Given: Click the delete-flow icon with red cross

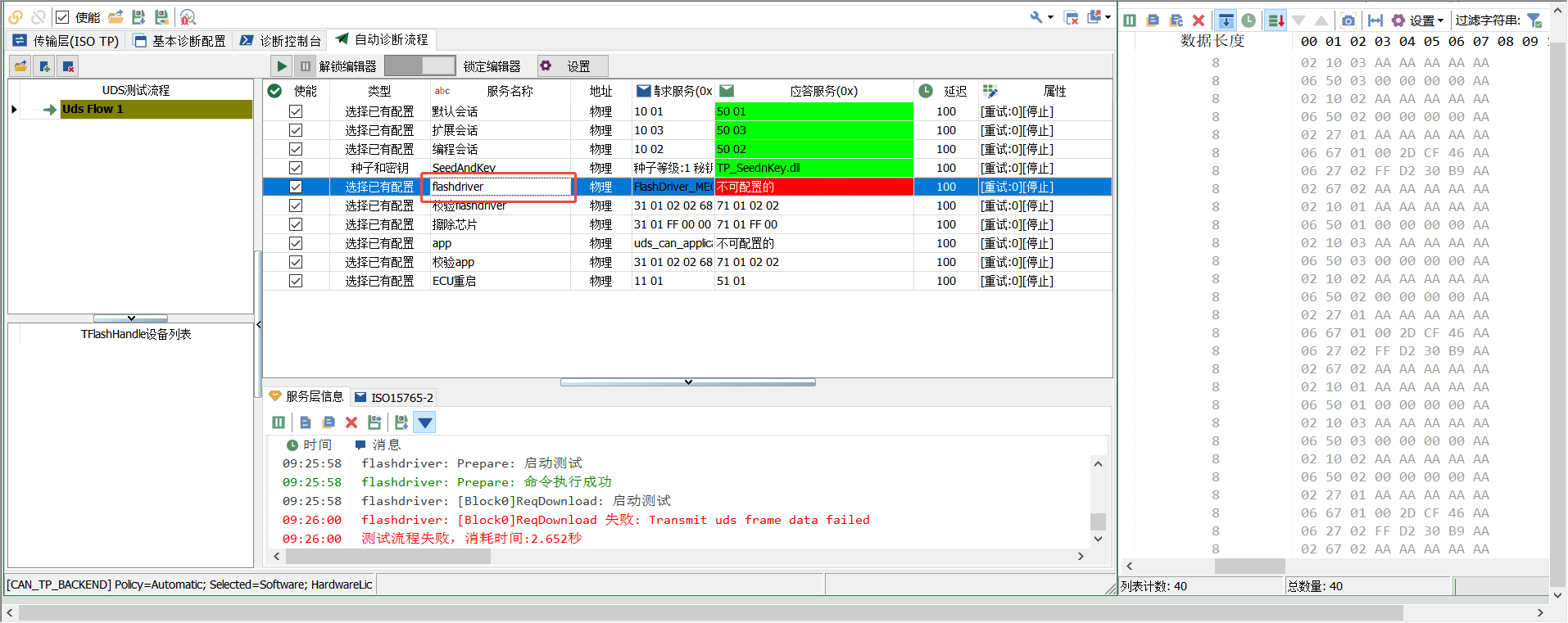Looking at the screenshot, I should click(68, 66).
